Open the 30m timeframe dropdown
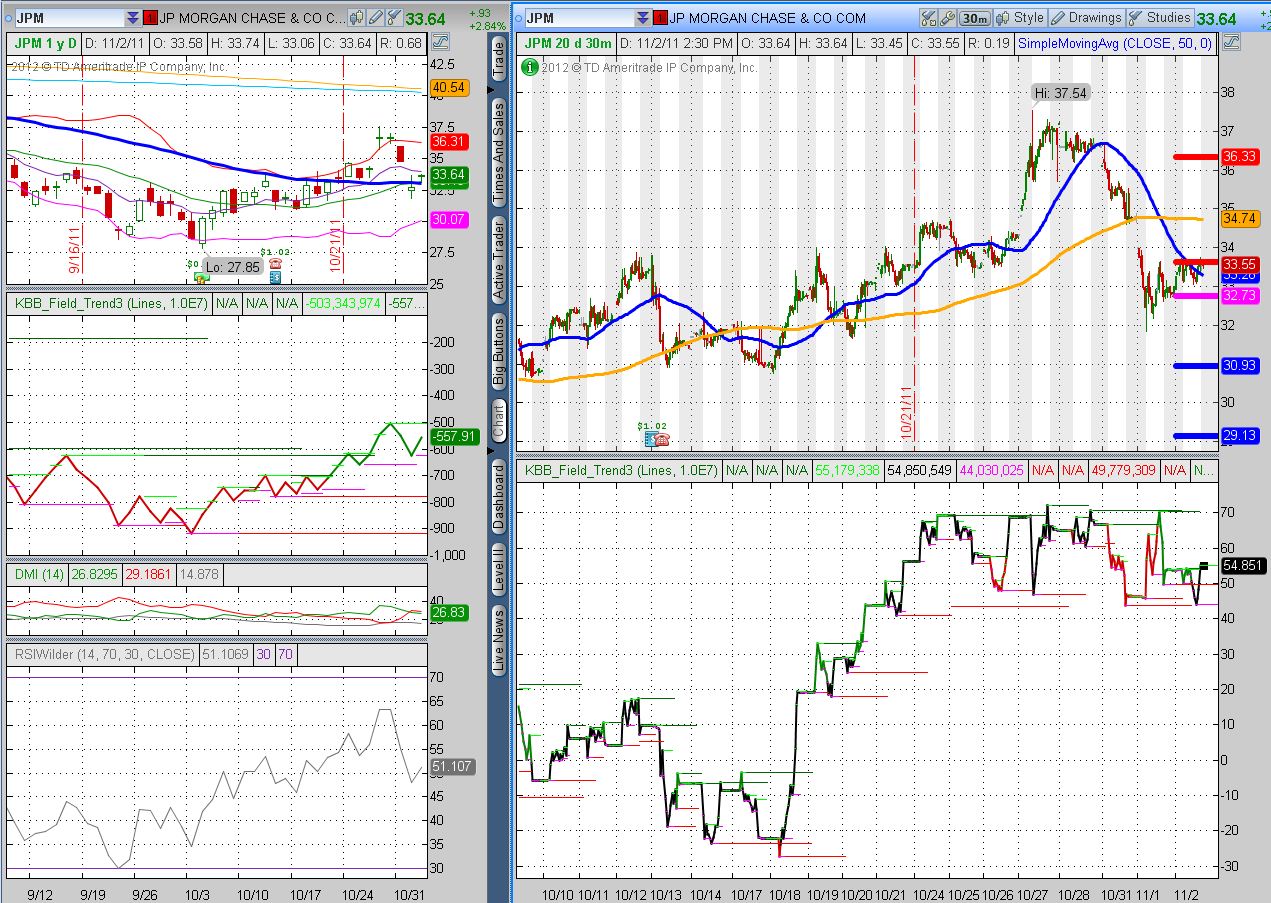This screenshot has width=1271, height=903. pyautogui.click(x=976, y=17)
